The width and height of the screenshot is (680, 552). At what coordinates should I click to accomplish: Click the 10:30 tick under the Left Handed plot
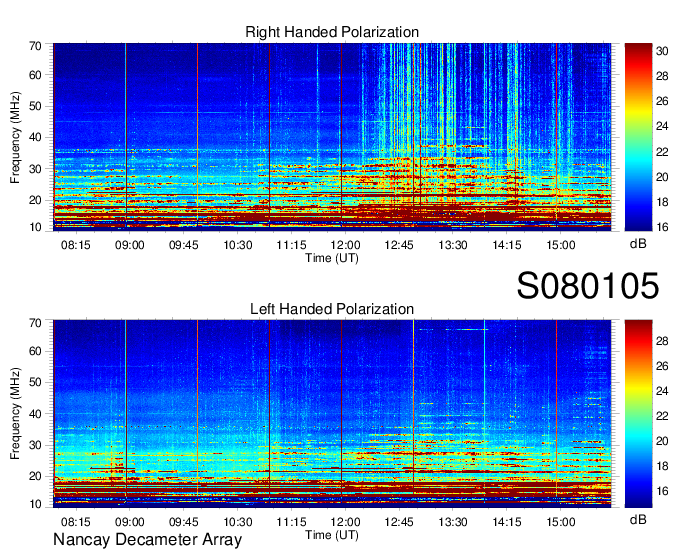coord(238,522)
